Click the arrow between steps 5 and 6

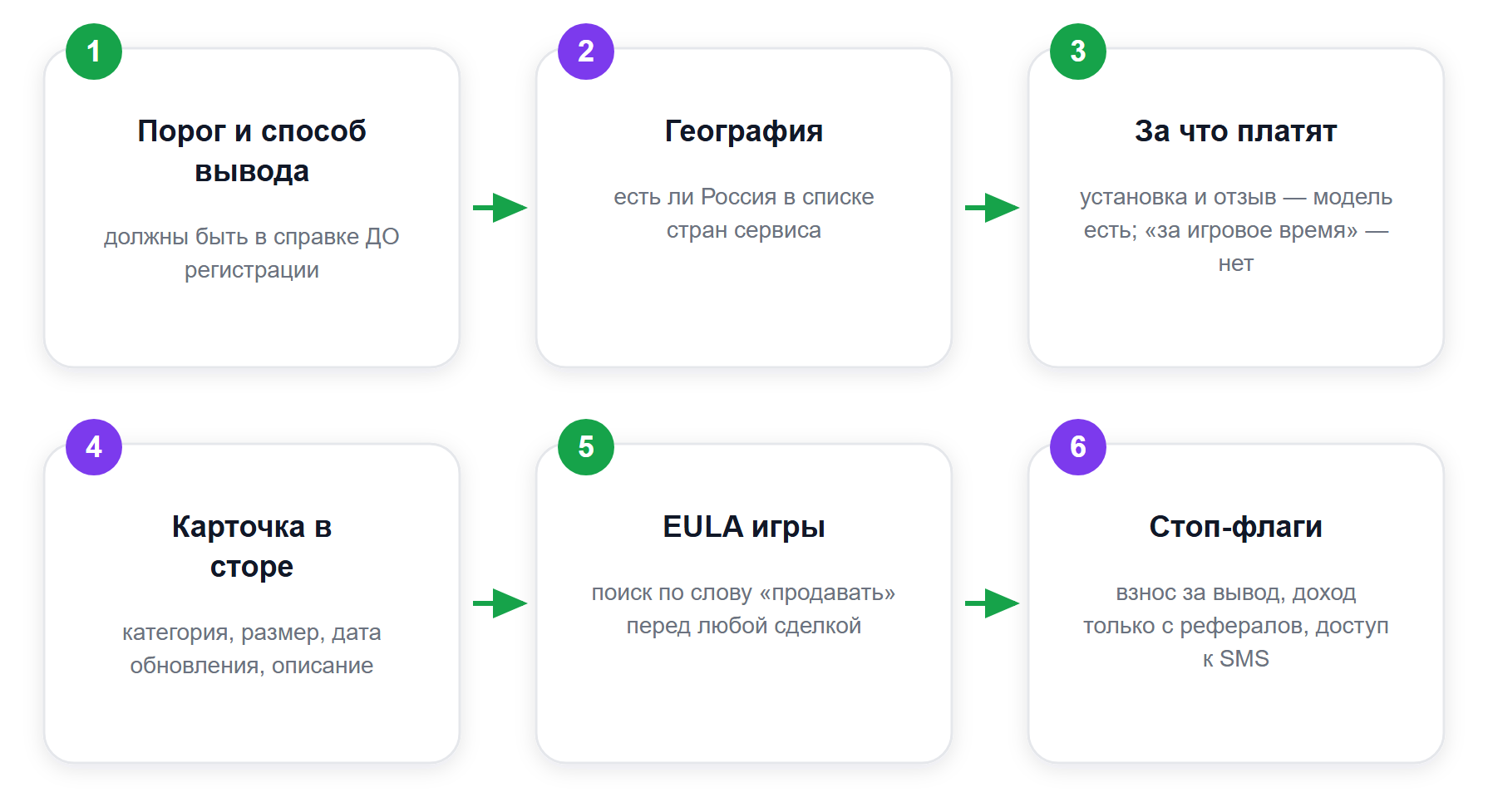coord(992,603)
